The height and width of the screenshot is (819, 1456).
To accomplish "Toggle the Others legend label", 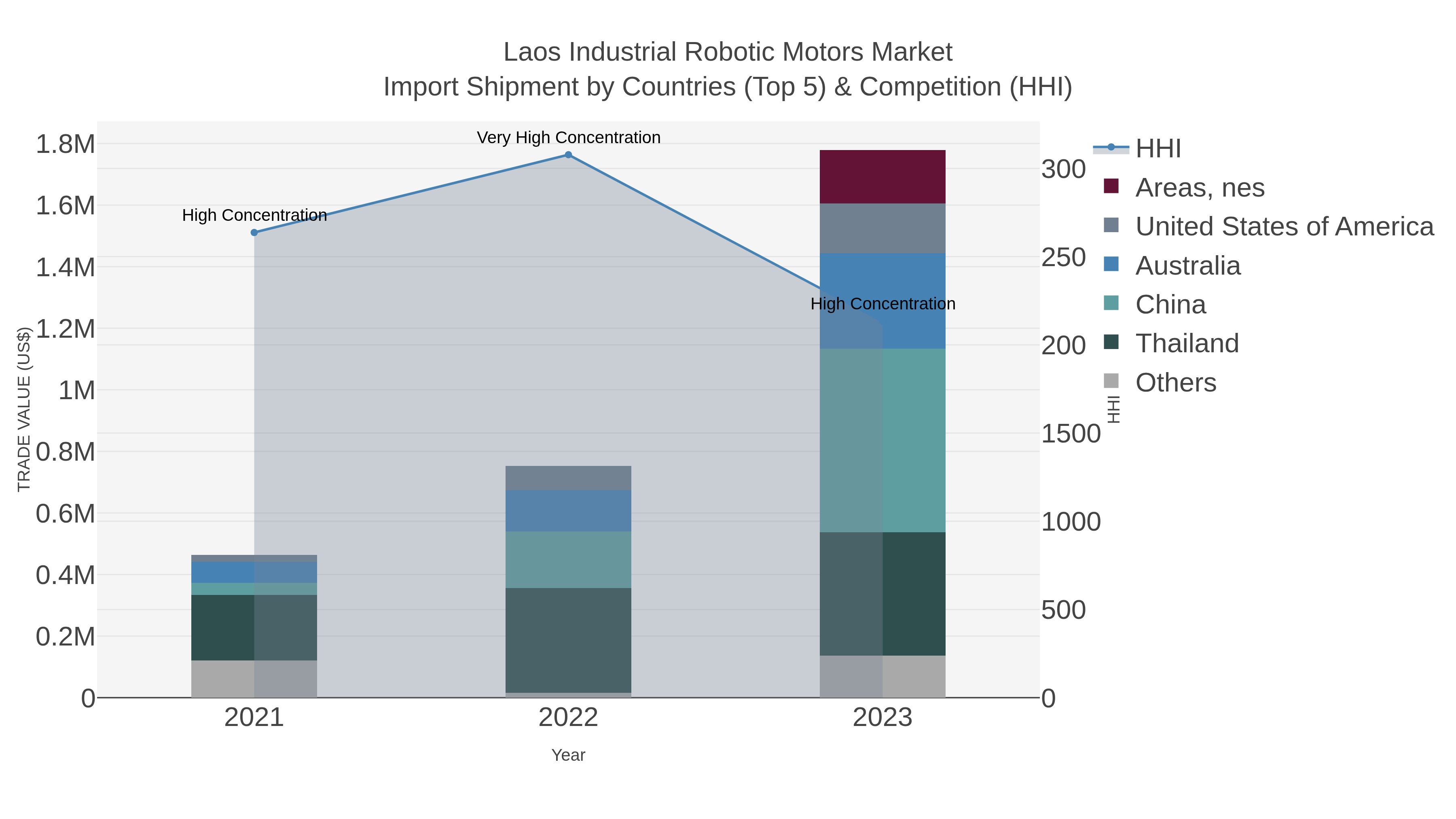I will coord(1176,383).
